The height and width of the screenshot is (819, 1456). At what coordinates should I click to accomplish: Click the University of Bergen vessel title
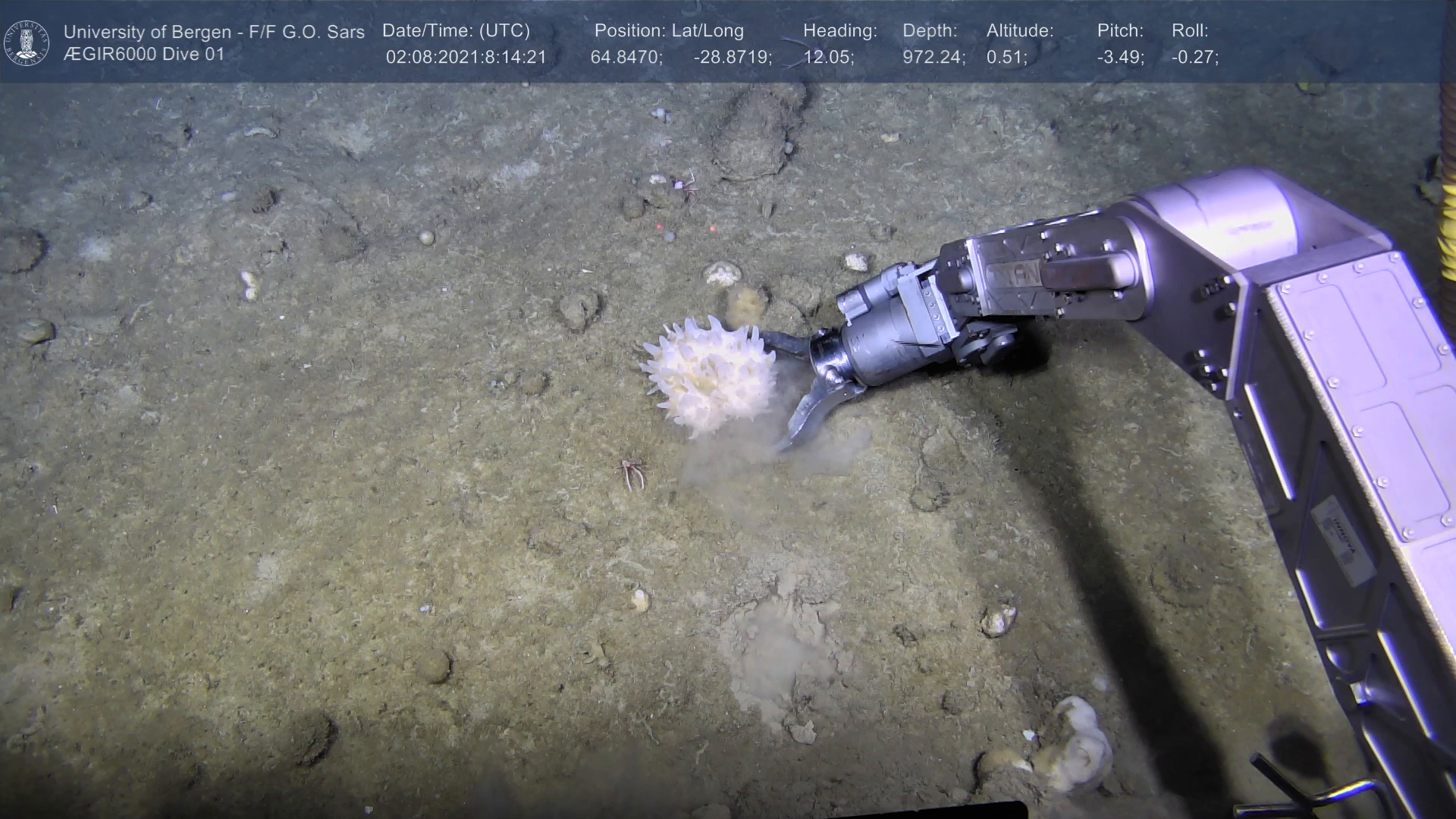pyautogui.click(x=214, y=32)
